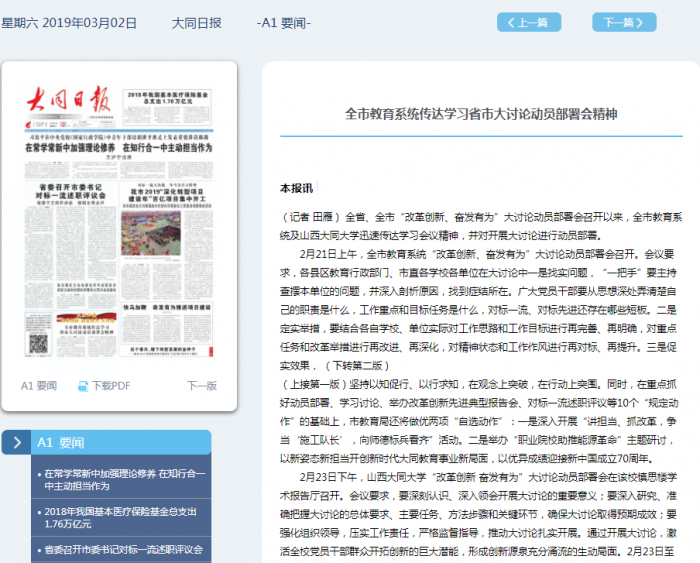
Task: Click the PDF file icon beside 下载PDF
Action: click(x=84, y=386)
